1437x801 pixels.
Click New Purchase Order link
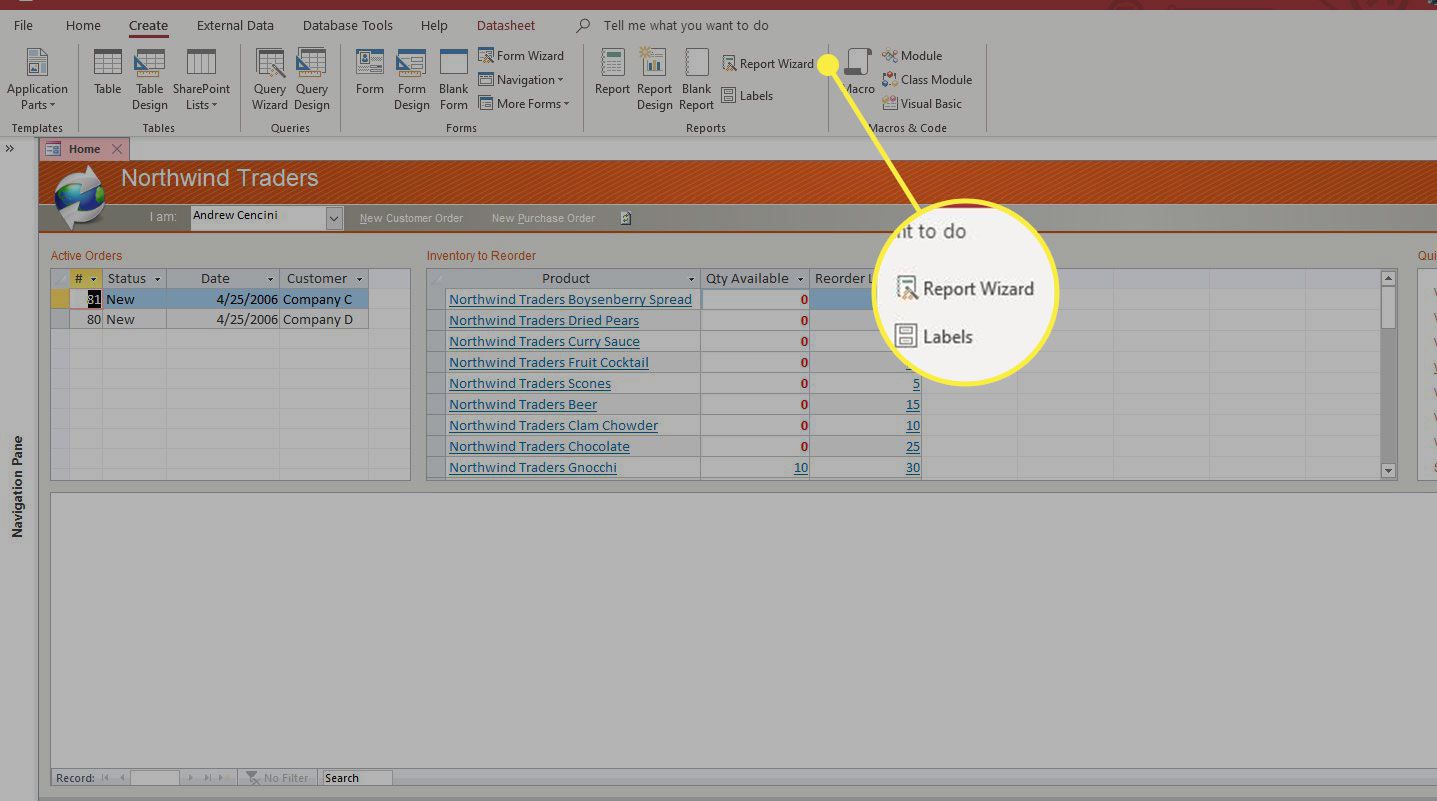pyautogui.click(x=543, y=218)
